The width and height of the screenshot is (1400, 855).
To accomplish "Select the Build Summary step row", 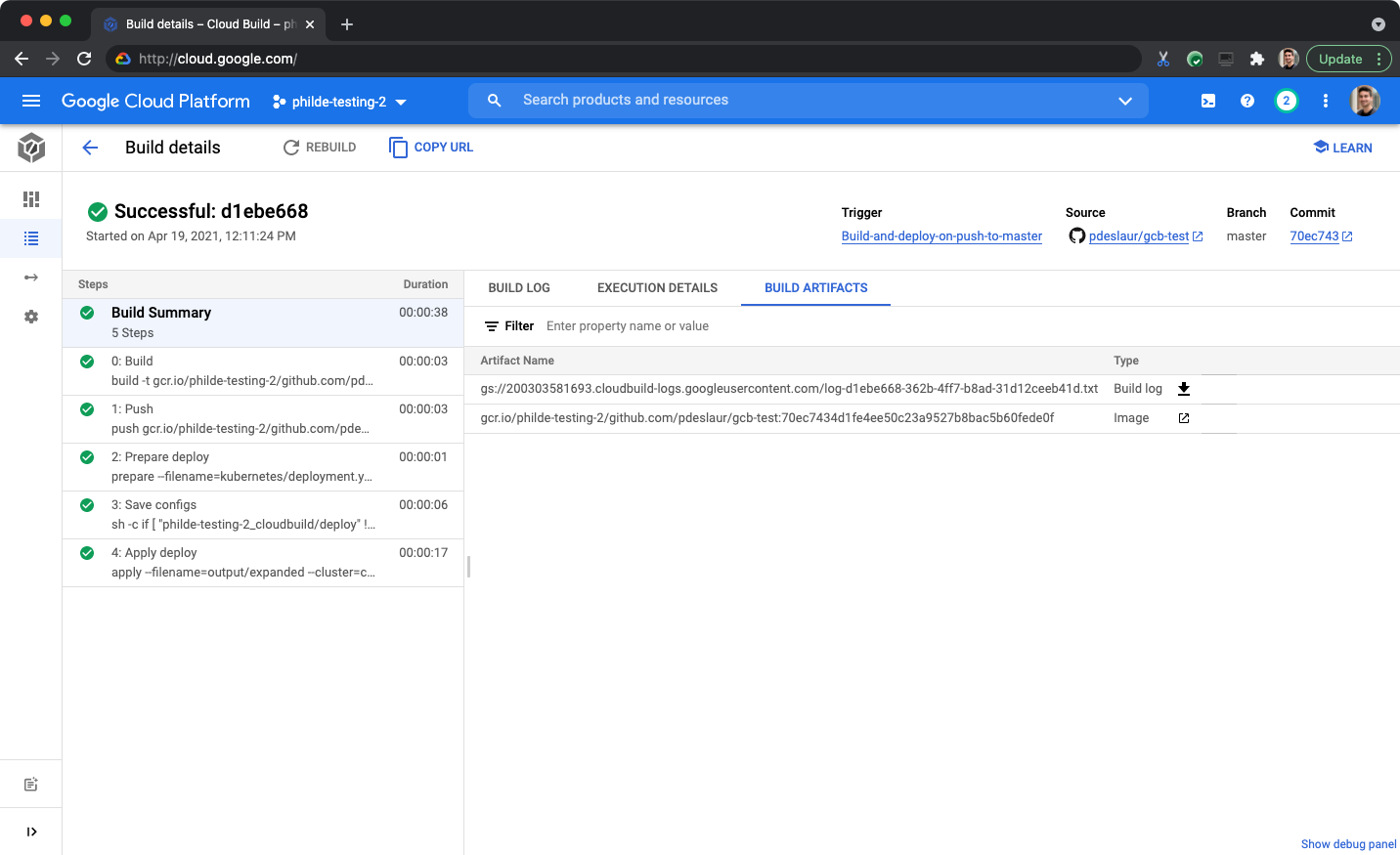I will pyautogui.click(x=263, y=322).
